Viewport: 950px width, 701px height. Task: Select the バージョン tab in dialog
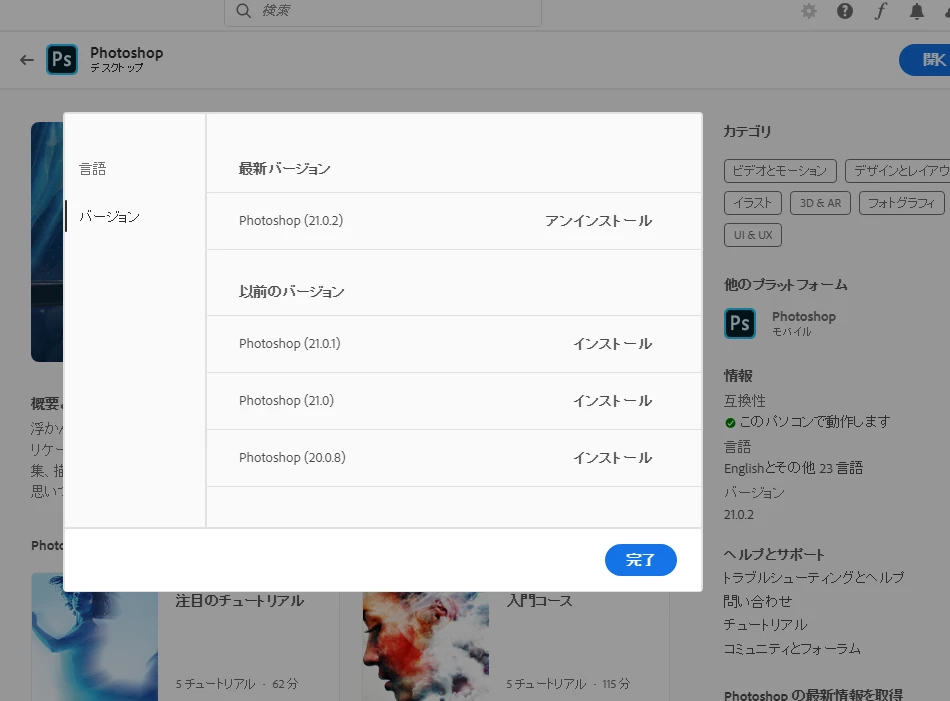(110, 216)
